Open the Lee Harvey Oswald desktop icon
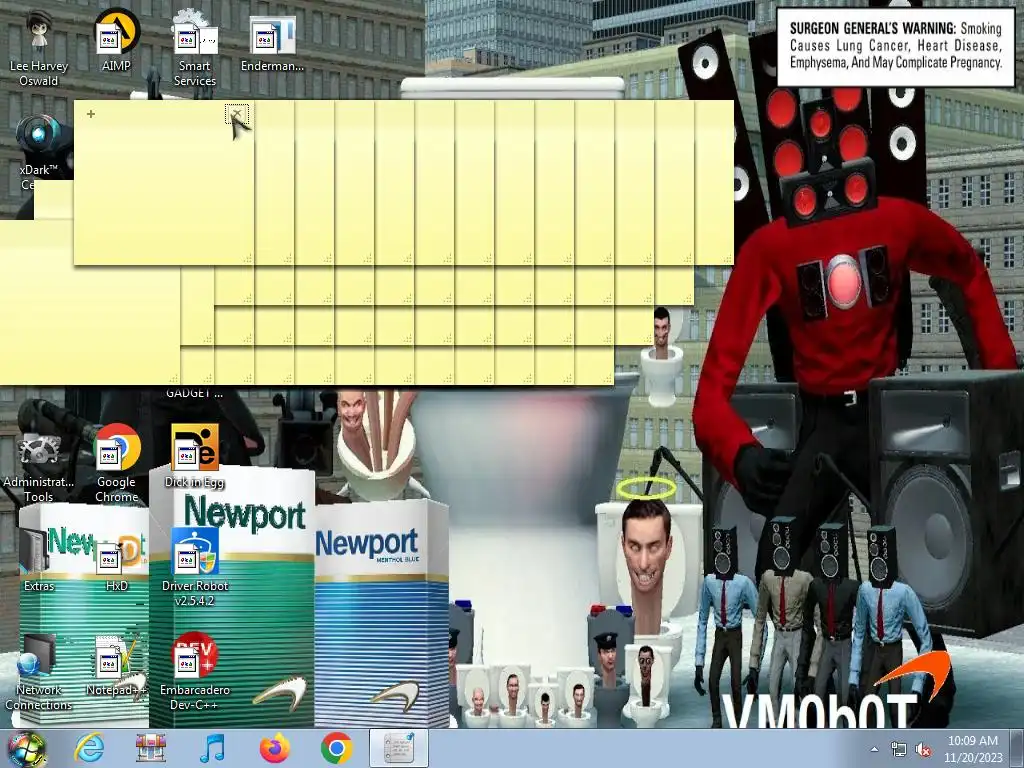The image size is (1024, 768). (39, 48)
